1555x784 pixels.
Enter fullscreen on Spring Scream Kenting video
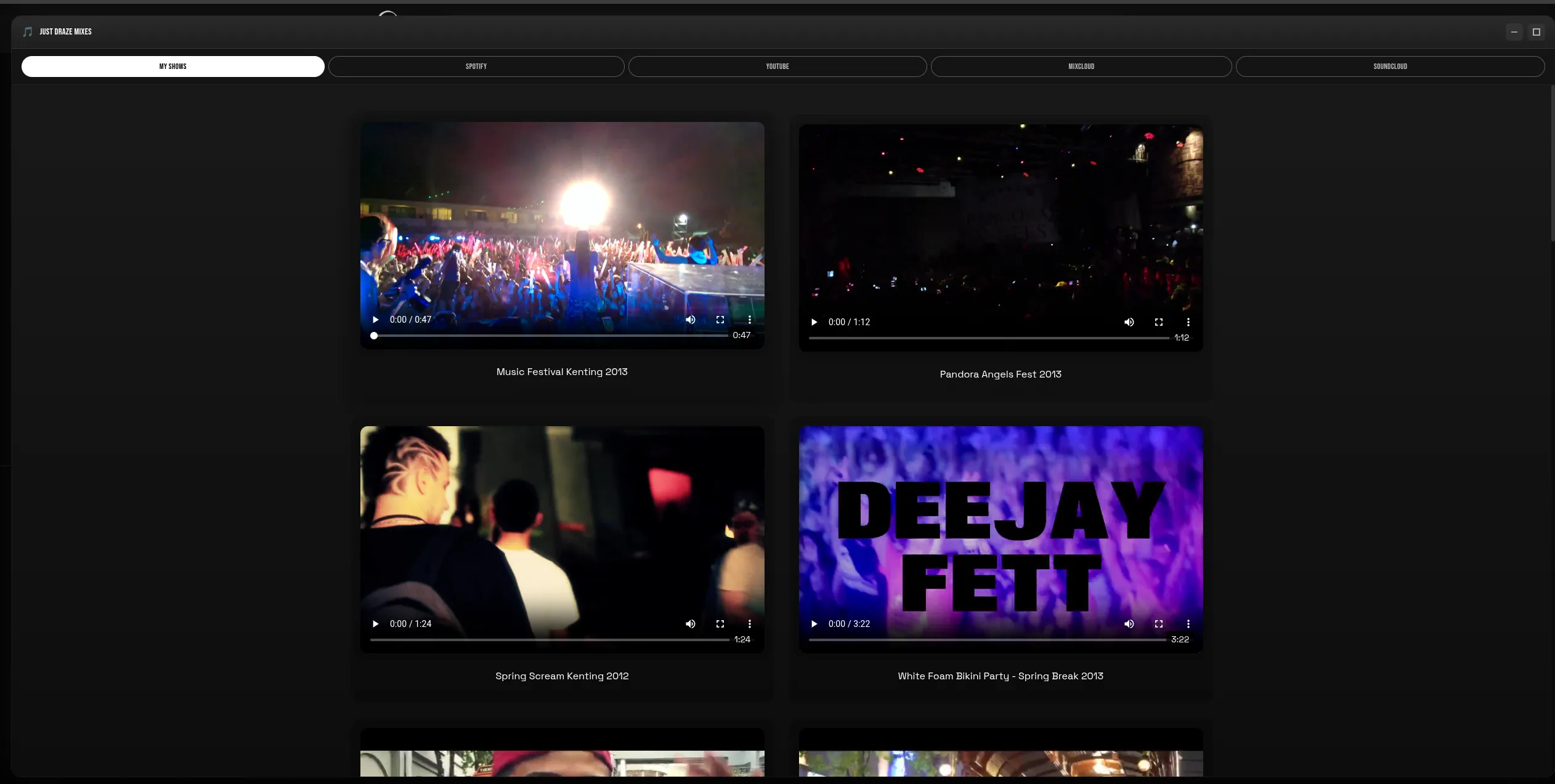pos(720,624)
